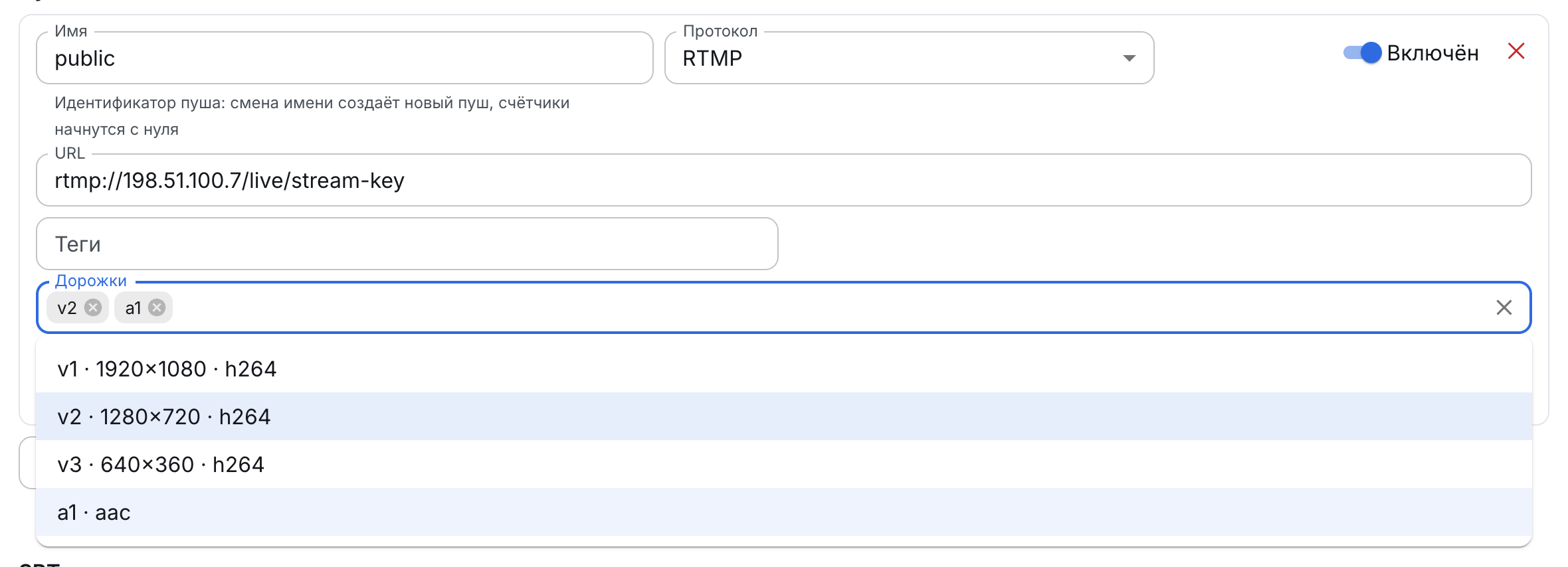This screenshot has height=567, width=1568.
Task: Clear all selected tracks in Дорожки
Action: pos(1504,307)
